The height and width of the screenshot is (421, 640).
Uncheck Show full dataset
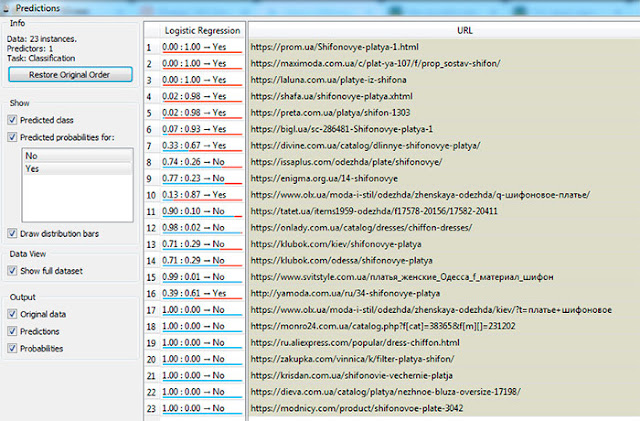12,271
